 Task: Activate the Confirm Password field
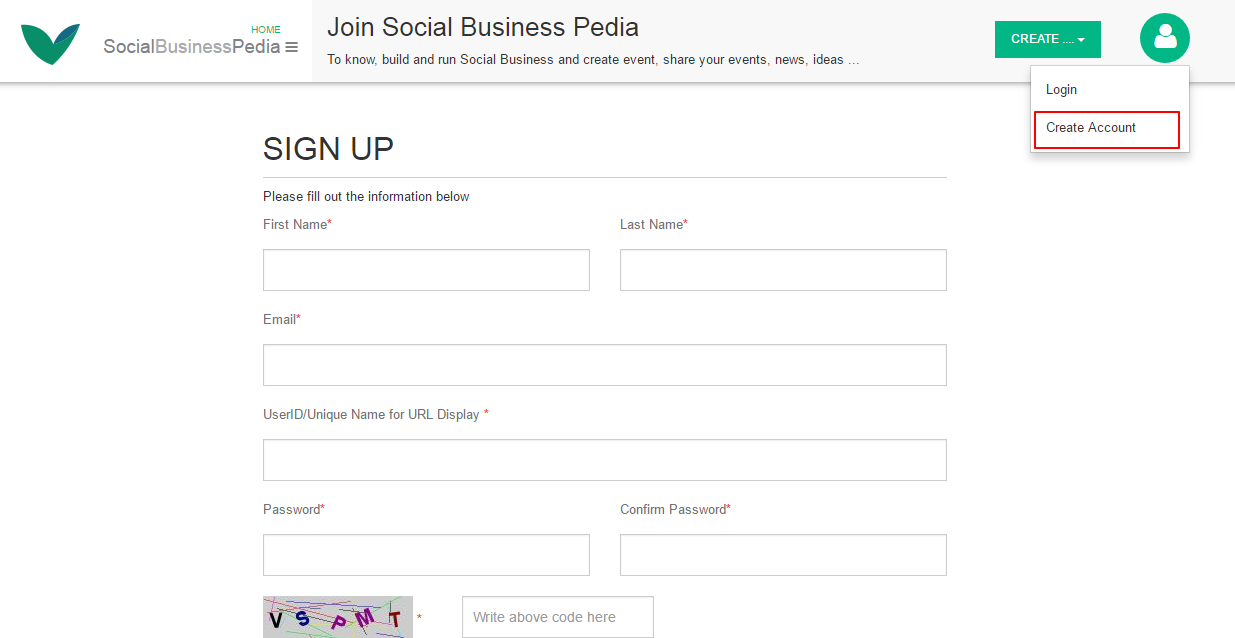[x=783, y=555]
